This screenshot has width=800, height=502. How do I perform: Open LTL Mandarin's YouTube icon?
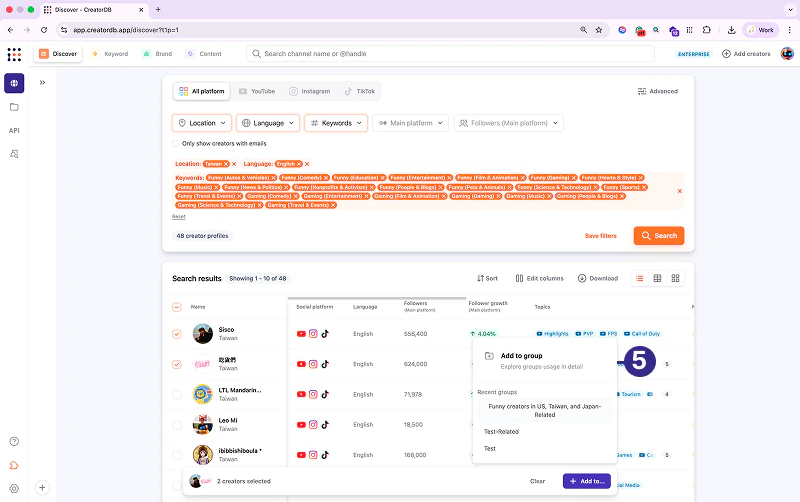click(x=301, y=394)
